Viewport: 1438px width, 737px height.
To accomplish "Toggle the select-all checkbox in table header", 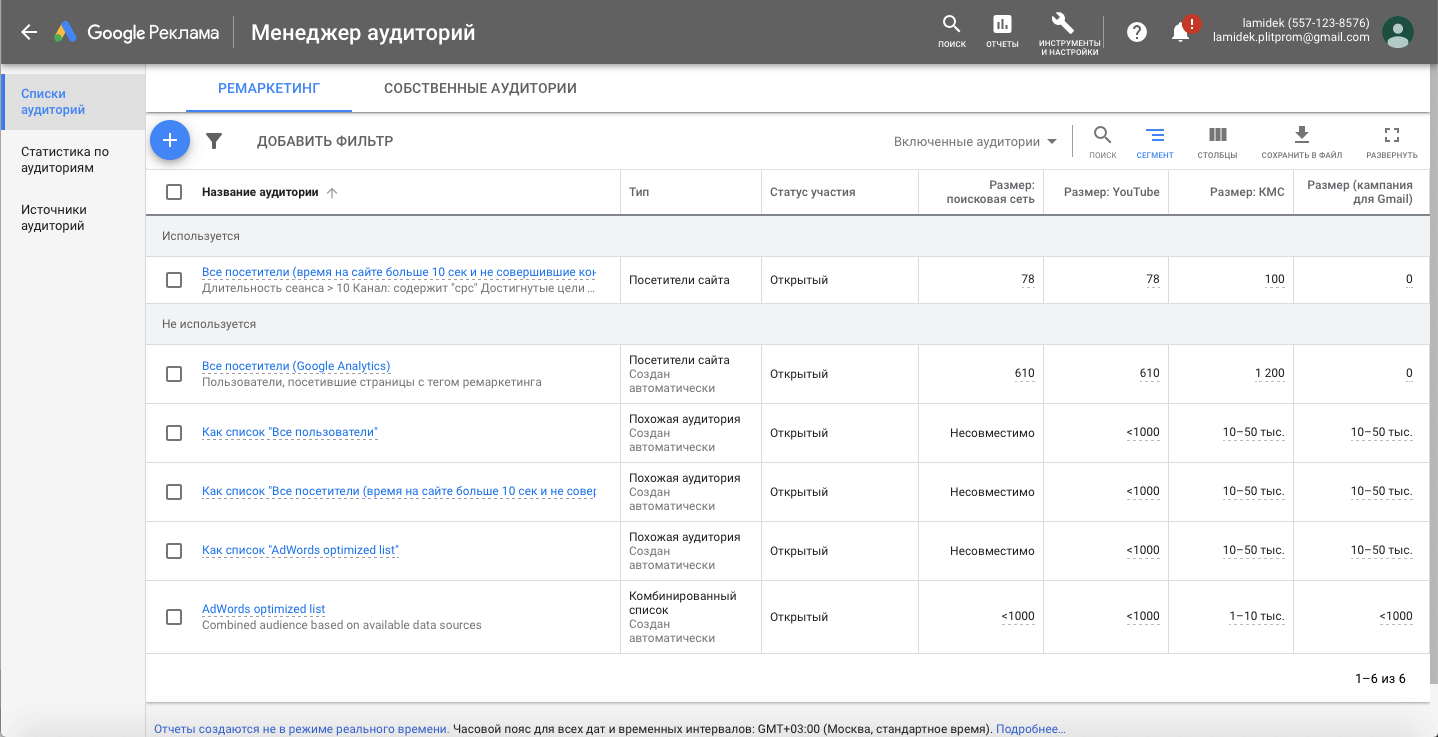I will (x=174, y=192).
